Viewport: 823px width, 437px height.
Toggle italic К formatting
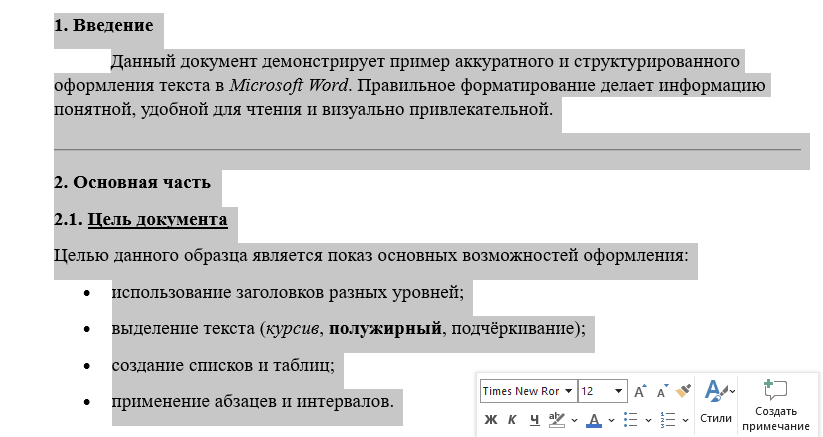(x=512, y=419)
